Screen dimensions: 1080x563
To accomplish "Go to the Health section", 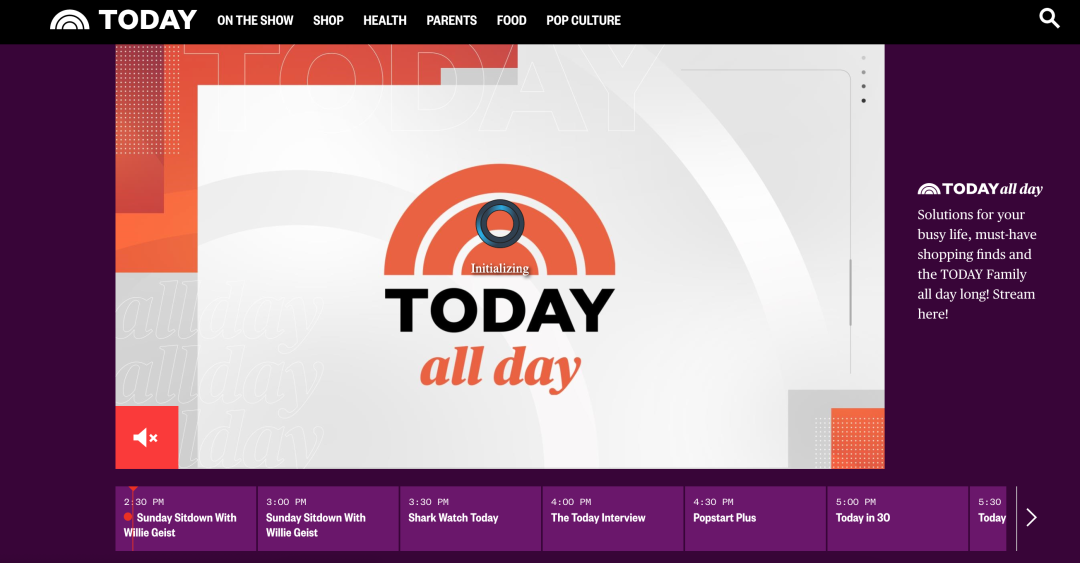I will click(385, 20).
